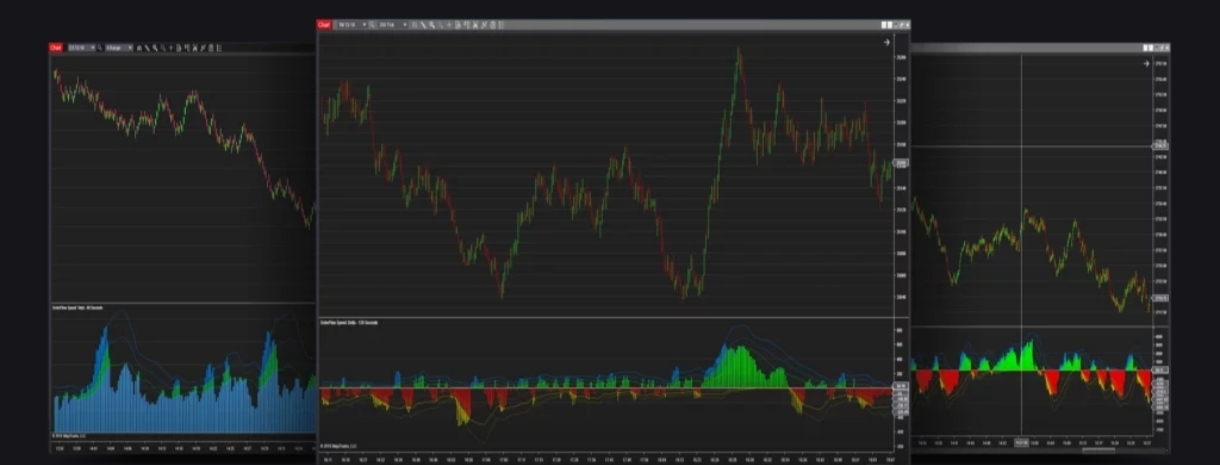
Task: Click the center chart's time axis
Action: (x=605, y=458)
